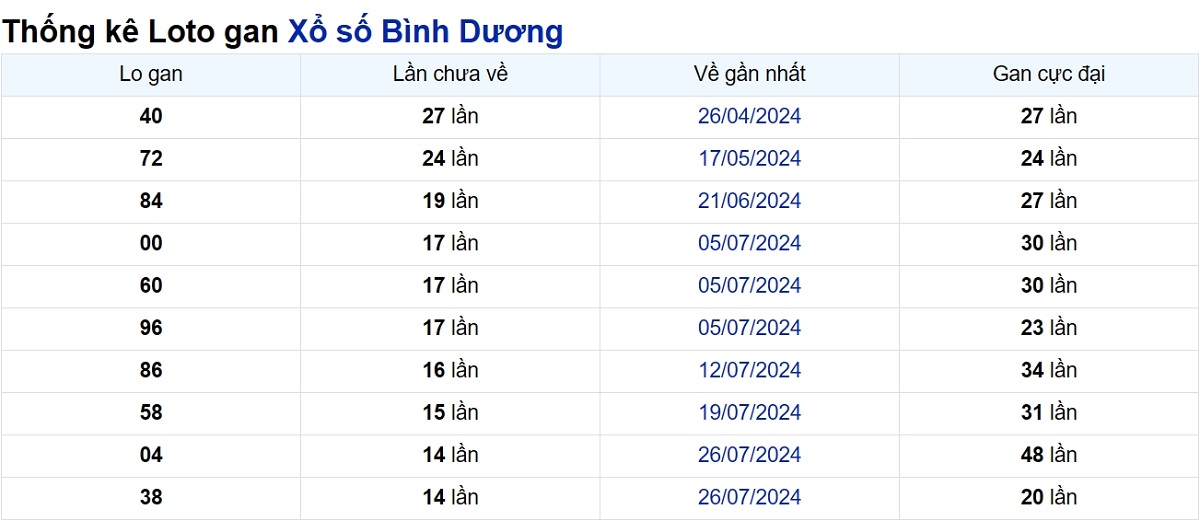1200x521 pixels.
Task: Click Gan cực đại '48 lần' in row 04
Action: [1049, 455]
